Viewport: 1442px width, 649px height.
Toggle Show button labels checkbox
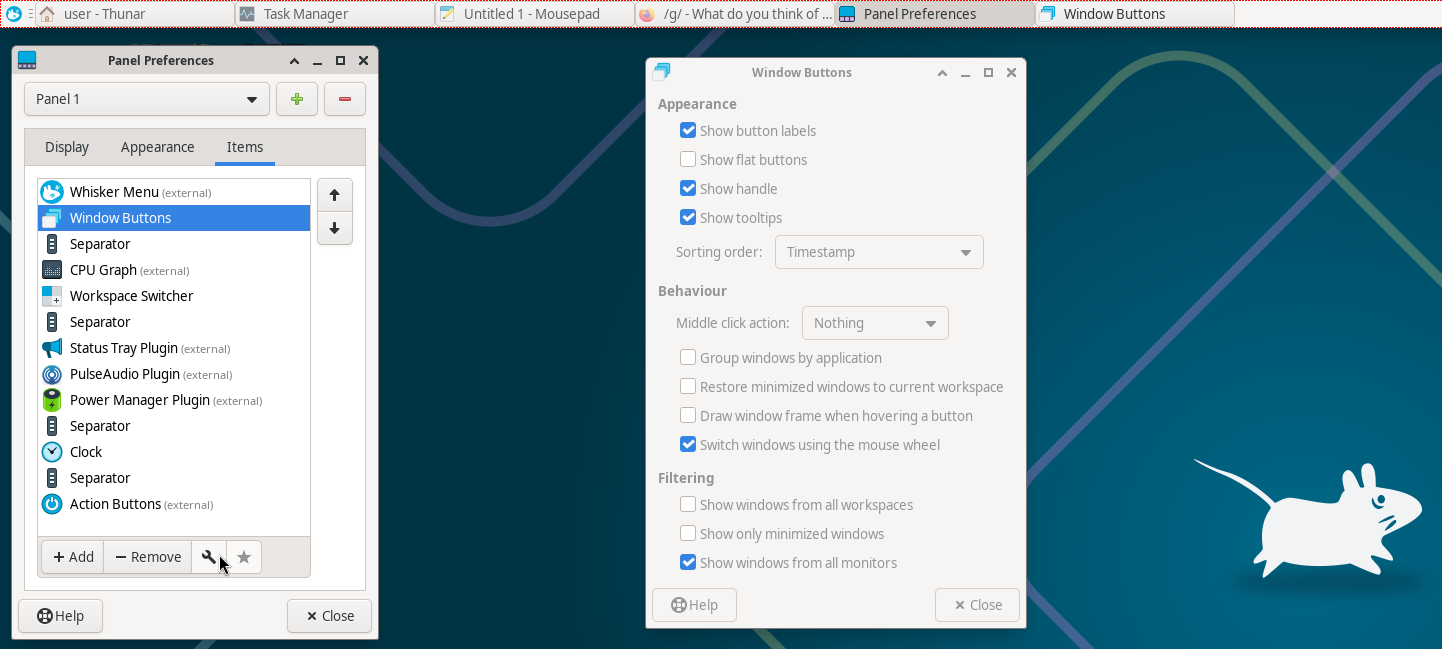click(x=688, y=130)
